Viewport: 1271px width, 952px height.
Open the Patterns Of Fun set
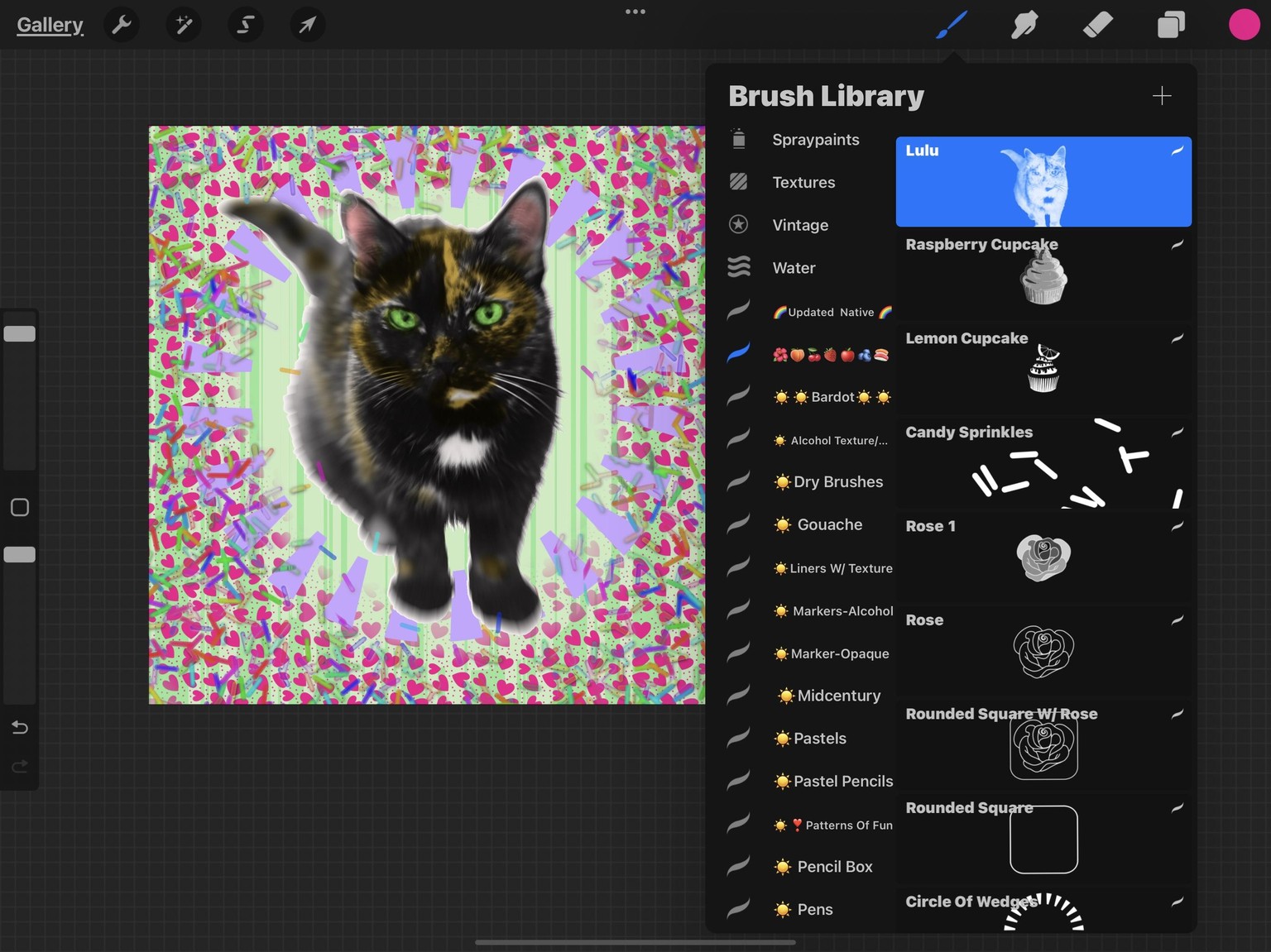click(x=810, y=825)
